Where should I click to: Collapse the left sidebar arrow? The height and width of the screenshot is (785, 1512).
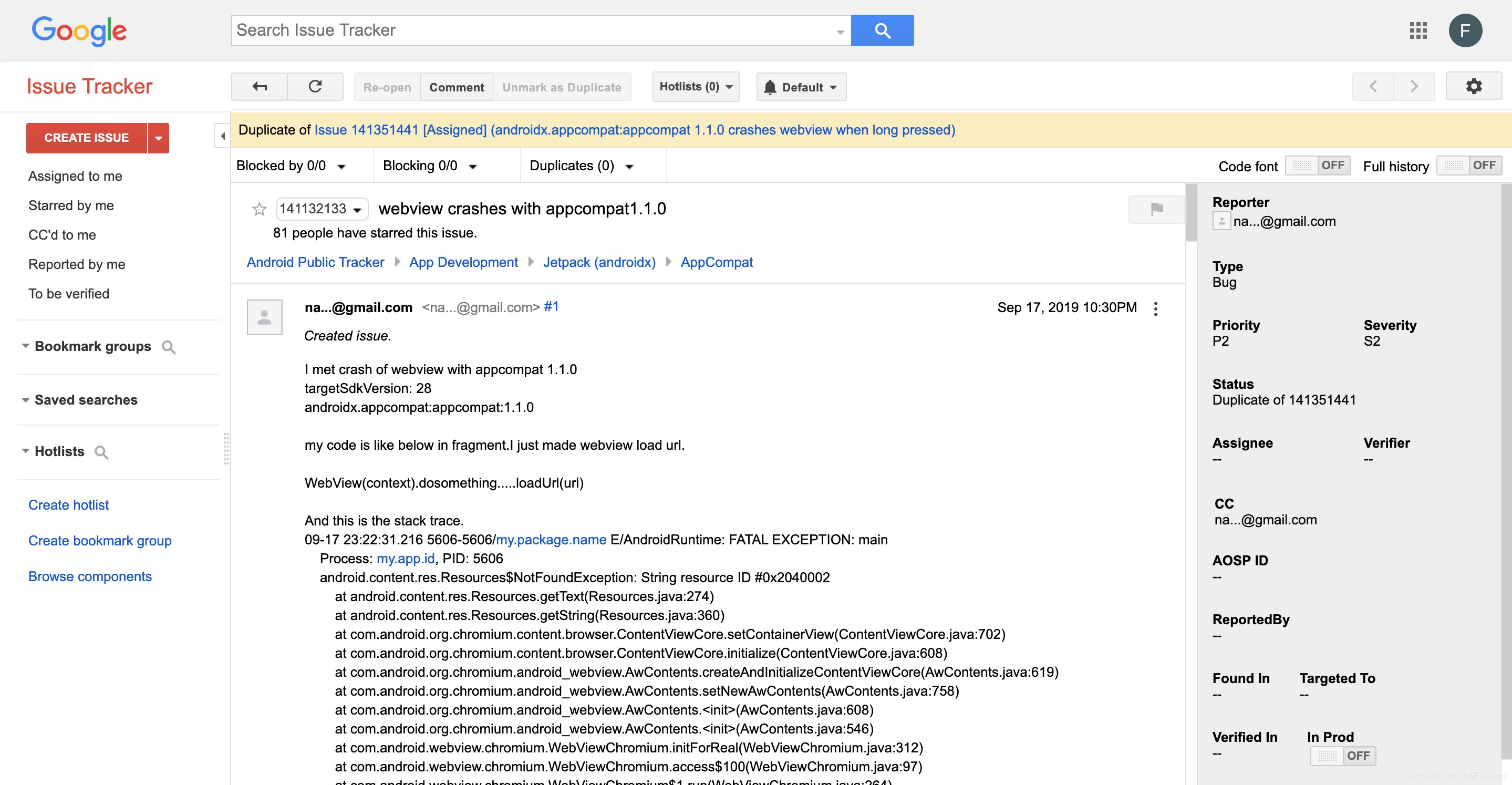pyautogui.click(x=222, y=136)
